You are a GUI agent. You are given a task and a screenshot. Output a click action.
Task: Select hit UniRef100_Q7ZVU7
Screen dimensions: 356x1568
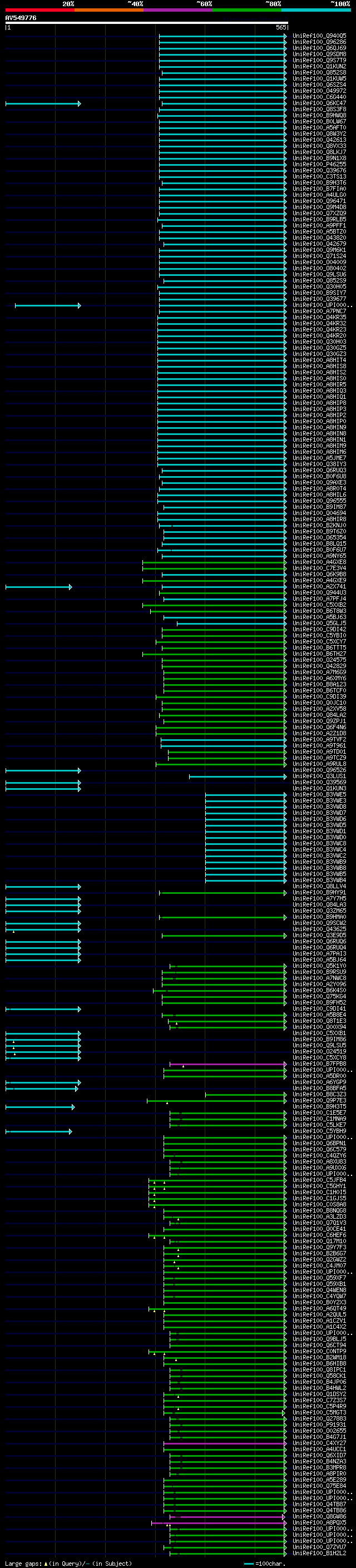(319, 1547)
